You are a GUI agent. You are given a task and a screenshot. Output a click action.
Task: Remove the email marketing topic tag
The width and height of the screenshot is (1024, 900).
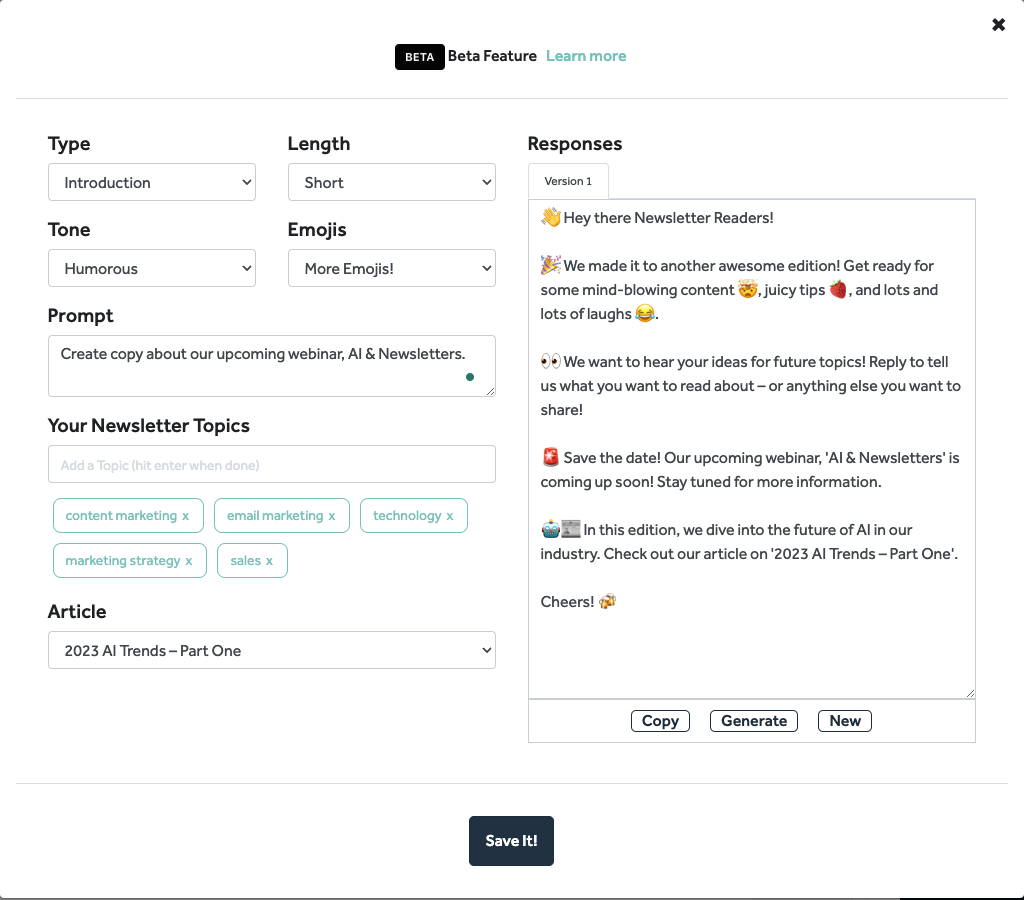click(x=332, y=516)
